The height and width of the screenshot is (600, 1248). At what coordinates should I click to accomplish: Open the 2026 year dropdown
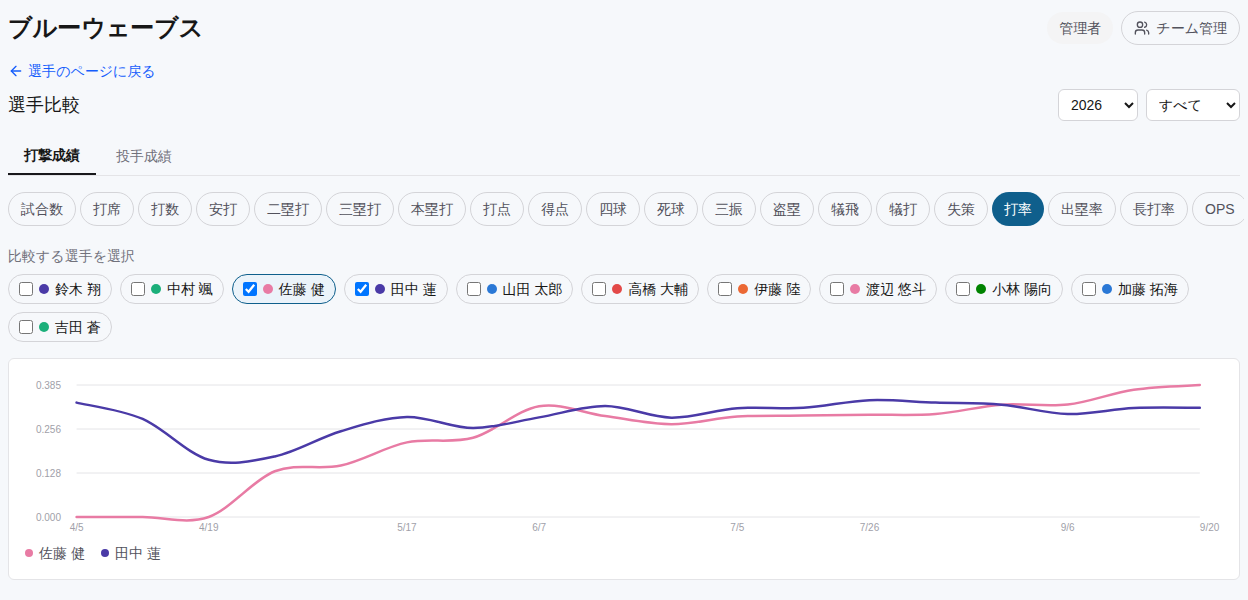pyautogui.click(x=1097, y=105)
